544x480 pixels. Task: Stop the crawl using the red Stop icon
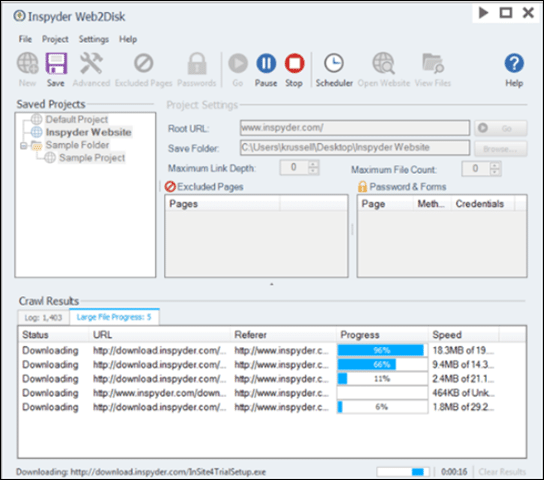click(295, 63)
